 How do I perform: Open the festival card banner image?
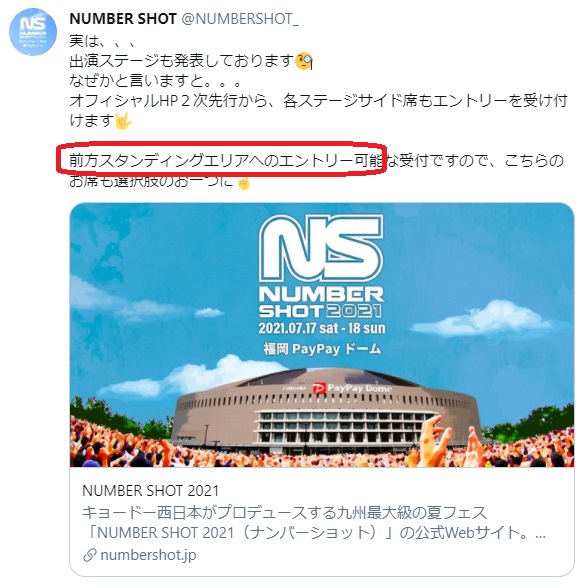point(322,335)
